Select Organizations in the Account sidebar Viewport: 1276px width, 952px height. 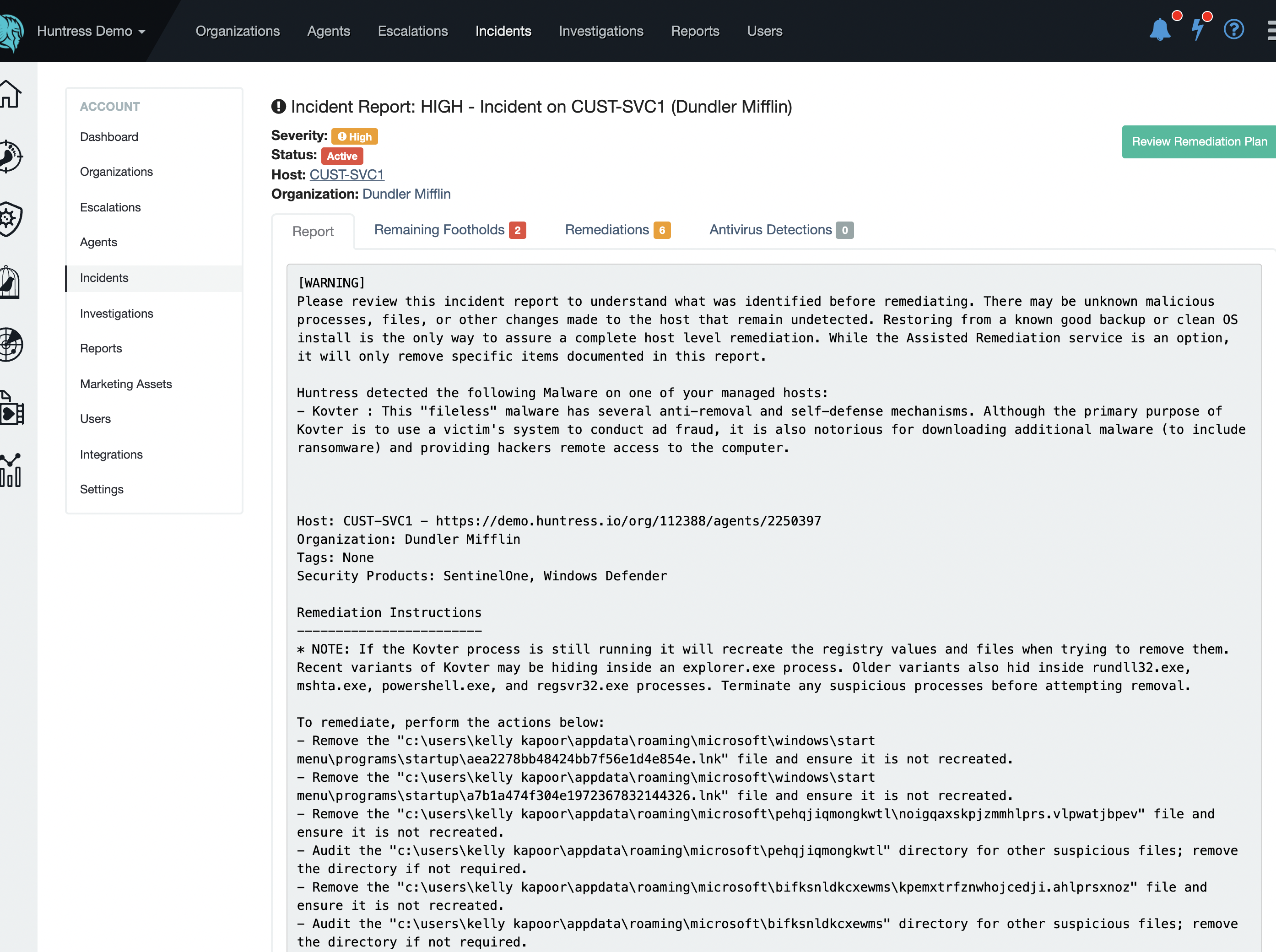click(116, 172)
